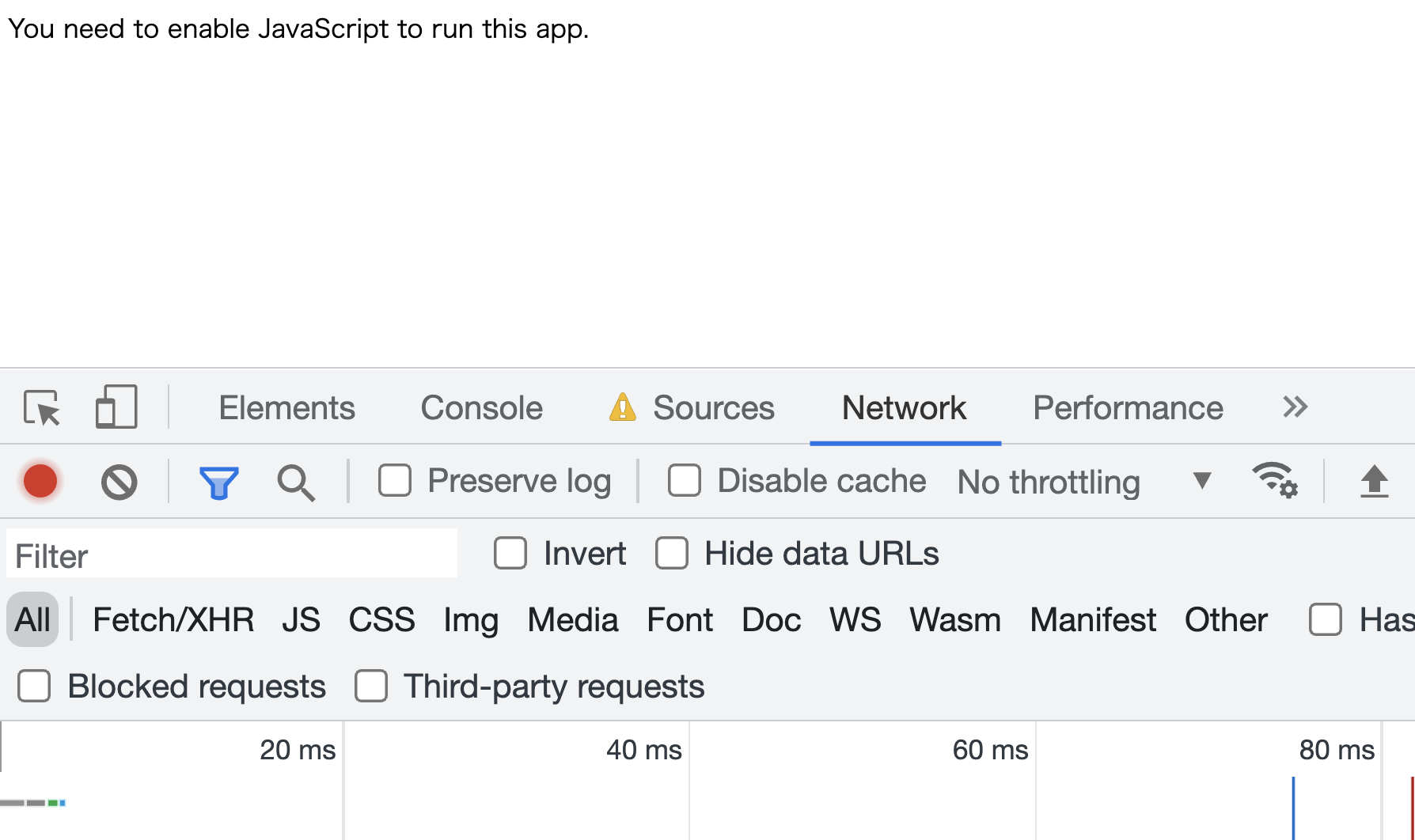This screenshot has height=840, width=1415.
Task: Activate the inspect element picker icon
Action: [42, 408]
